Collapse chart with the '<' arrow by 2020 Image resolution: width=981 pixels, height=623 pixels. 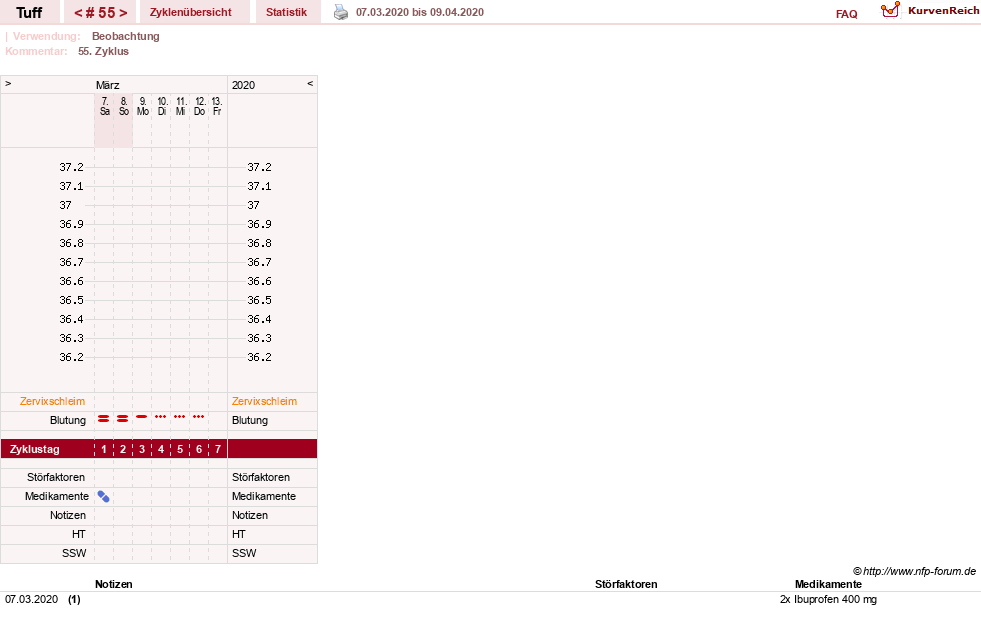point(310,83)
